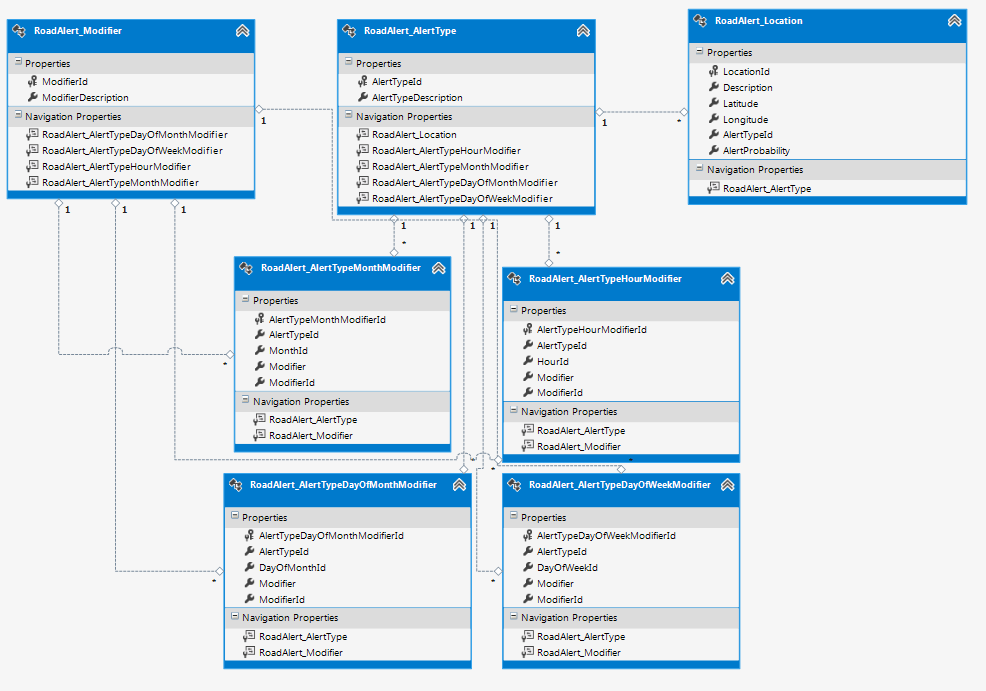Click wrench icon next to DayOfWeekId
The width and height of the screenshot is (986, 691).
pyautogui.click(x=527, y=568)
